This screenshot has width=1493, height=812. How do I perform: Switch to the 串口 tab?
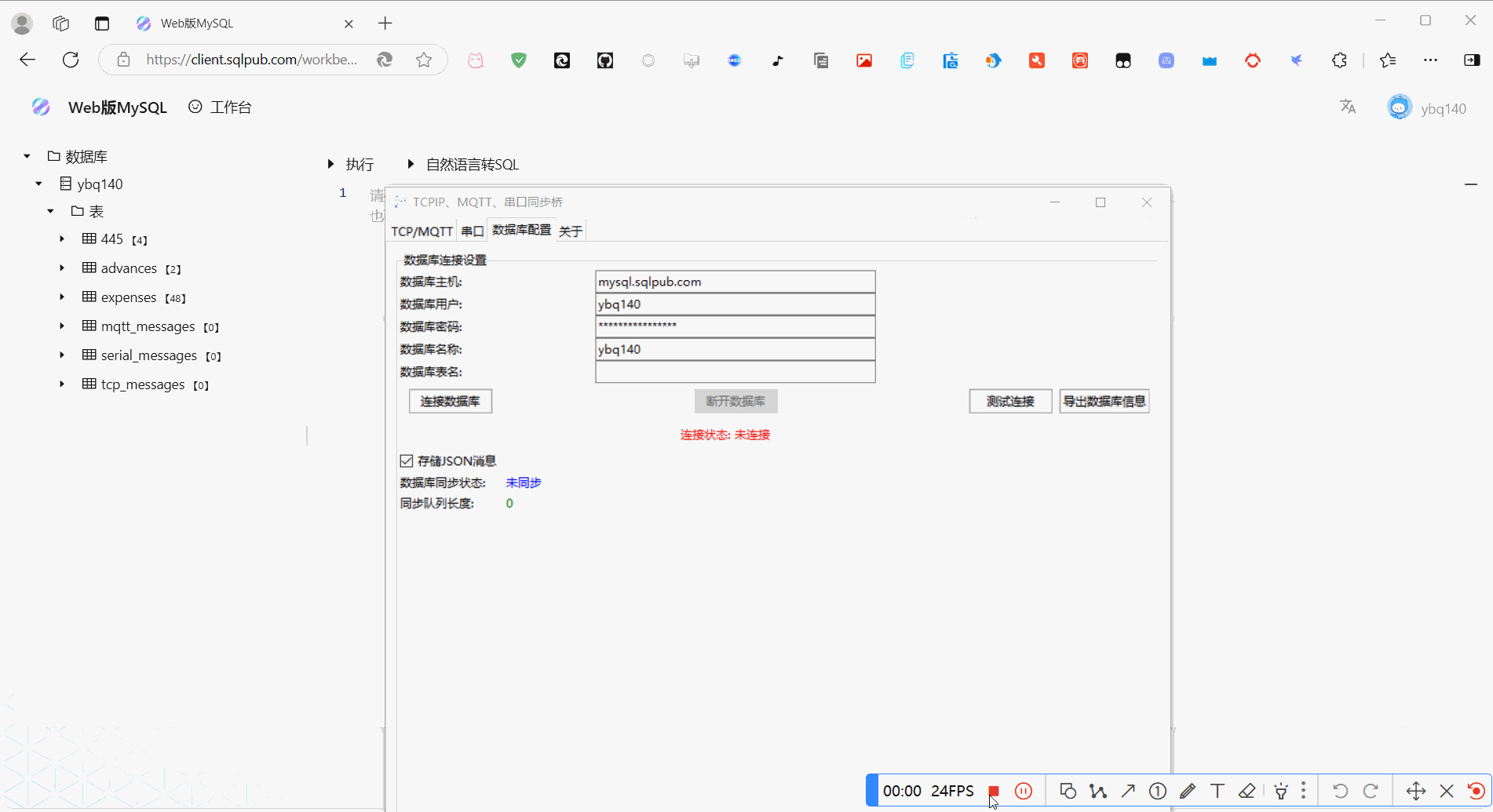coord(473,231)
